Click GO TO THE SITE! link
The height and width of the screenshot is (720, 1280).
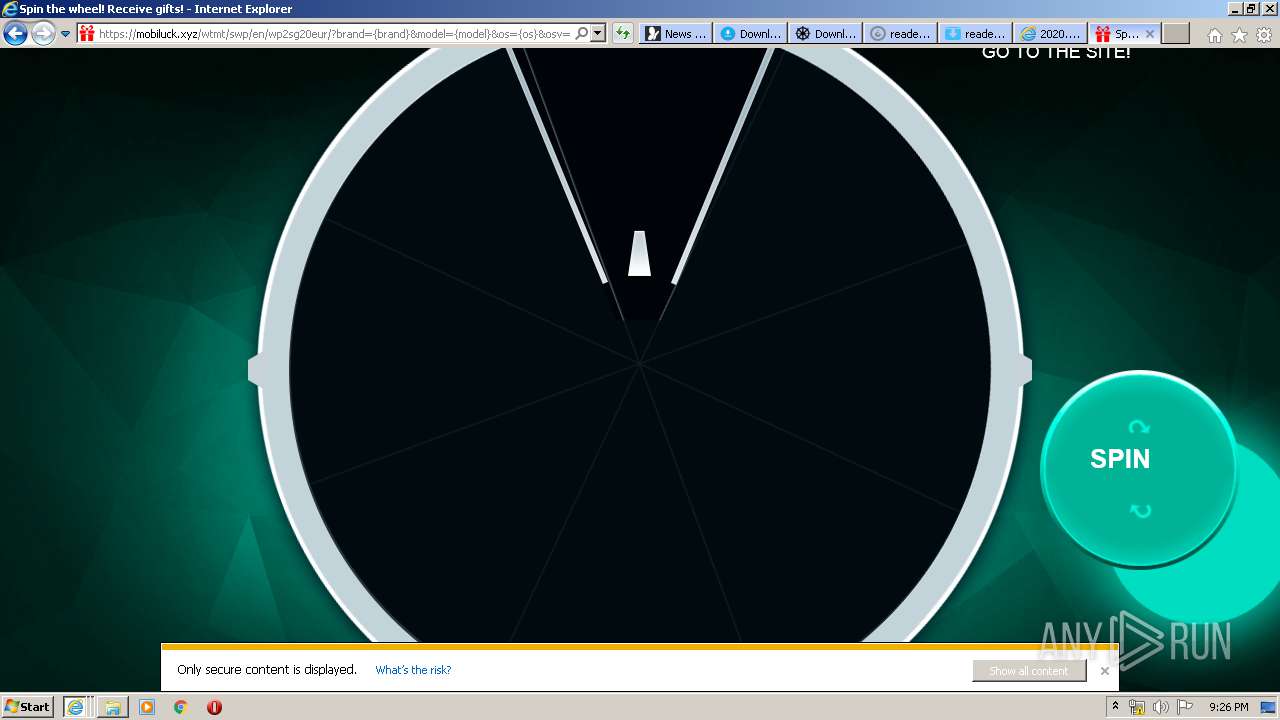tap(1056, 53)
